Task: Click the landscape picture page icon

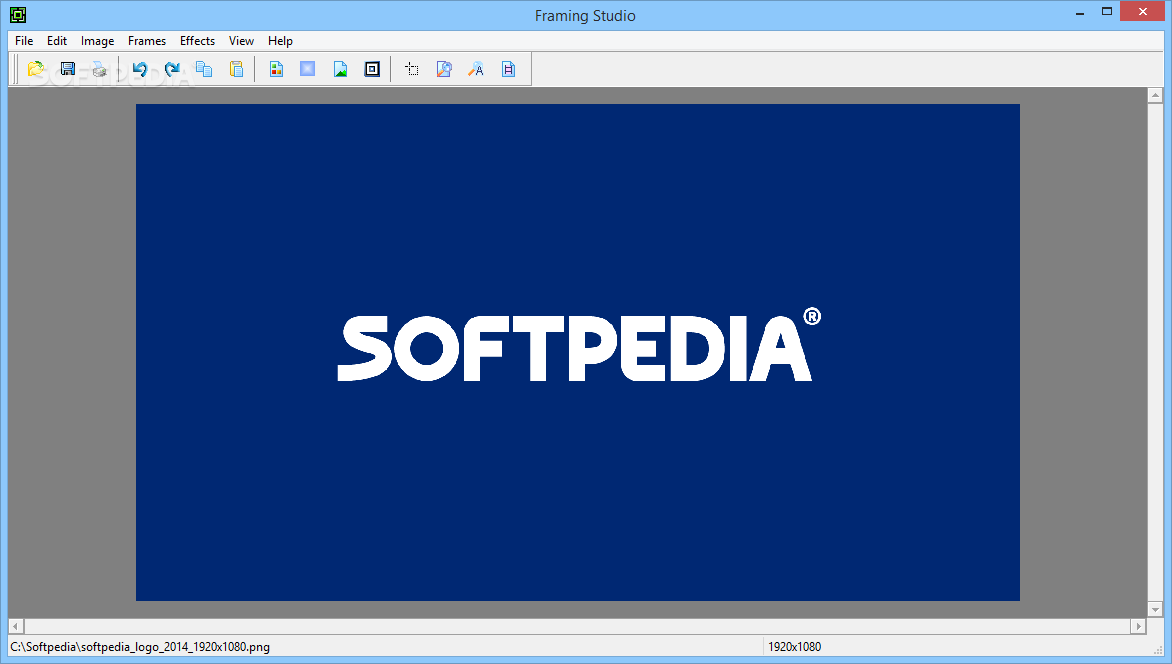Action: click(340, 69)
